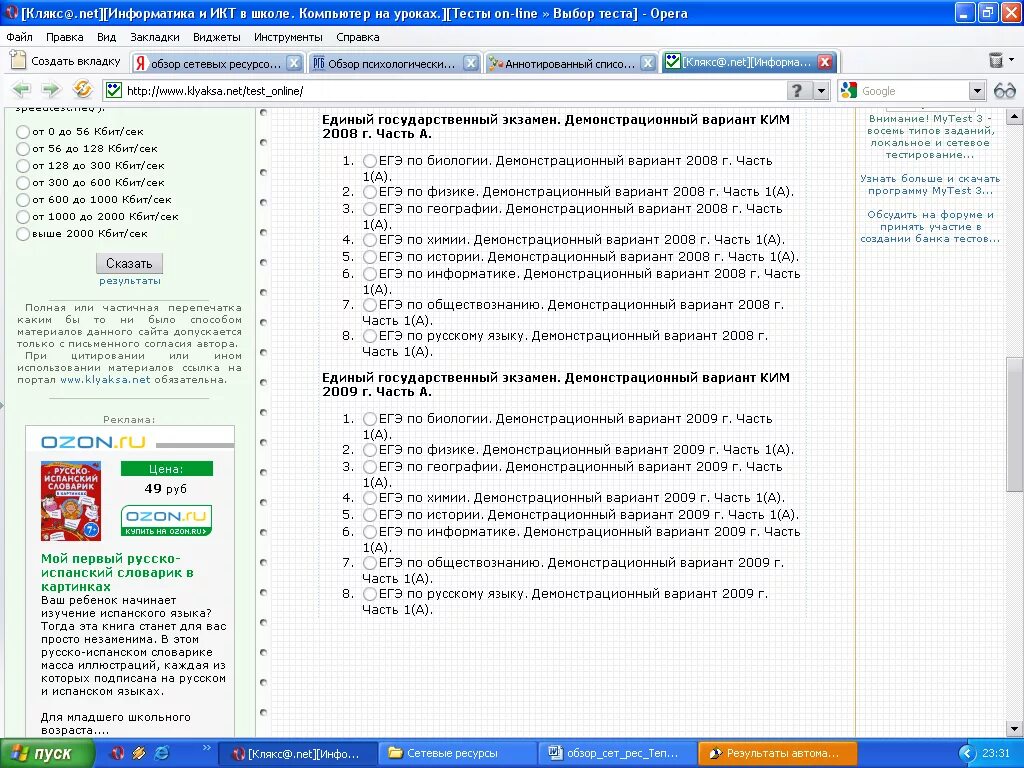Open the Правка menu
The width and height of the screenshot is (1024, 768).
pyautogui.click(x=64, y=37)
